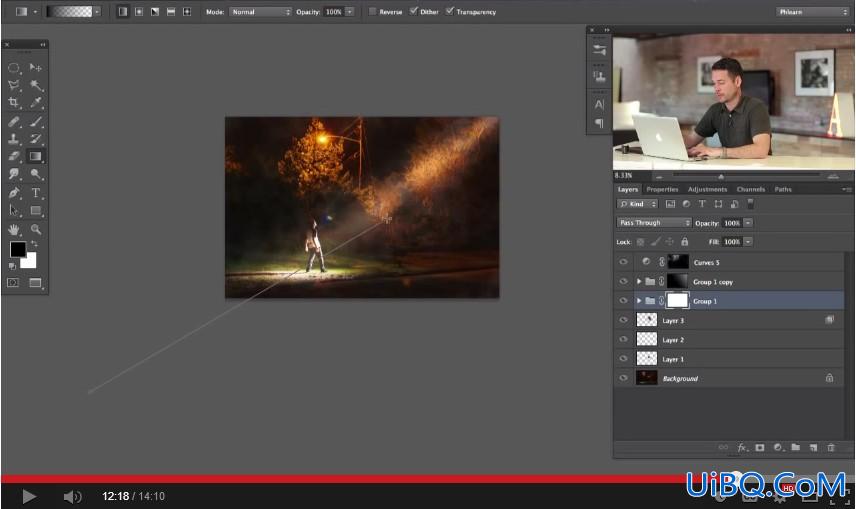Uncheck the Dither option
Screen dimensions: 856x509
pos(414,11)
